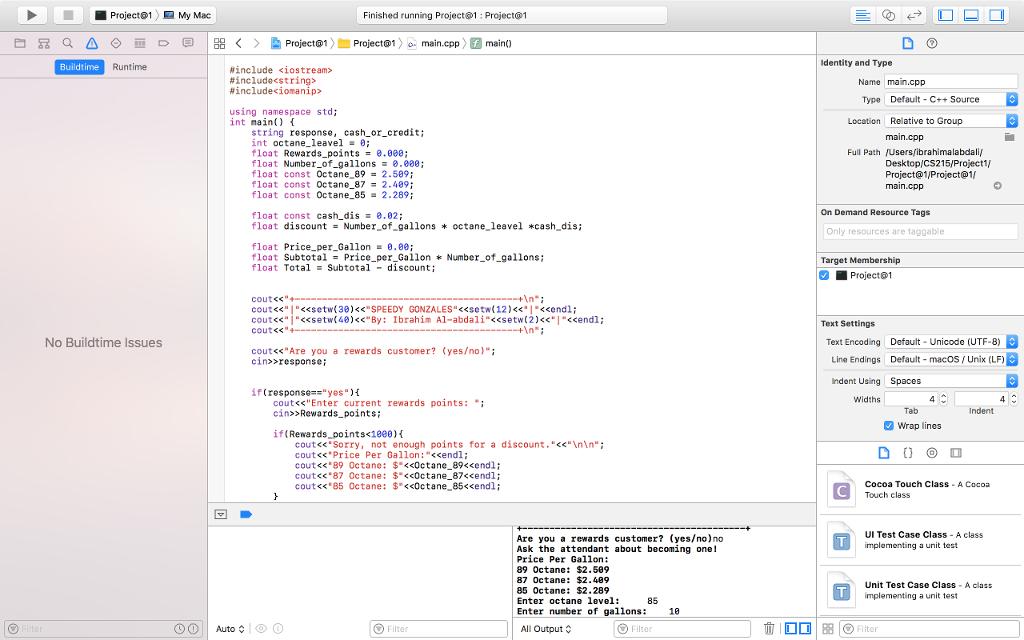Select the Buildtime issues tab
The width and height of the screenshot is (1024, 640).
click(x=80, y=67)
